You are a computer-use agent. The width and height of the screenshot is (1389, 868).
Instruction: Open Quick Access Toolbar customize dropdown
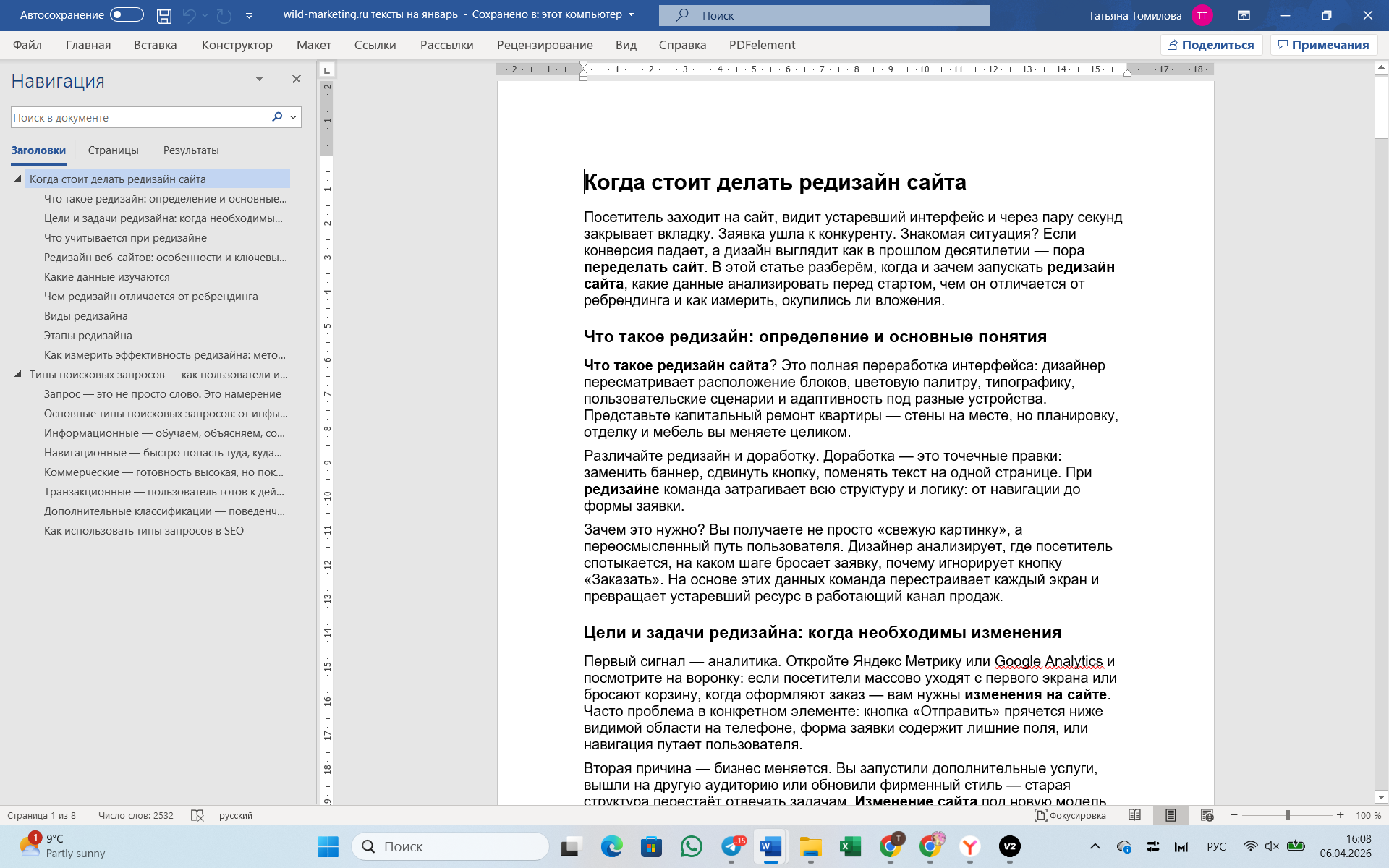click(249, 15)
